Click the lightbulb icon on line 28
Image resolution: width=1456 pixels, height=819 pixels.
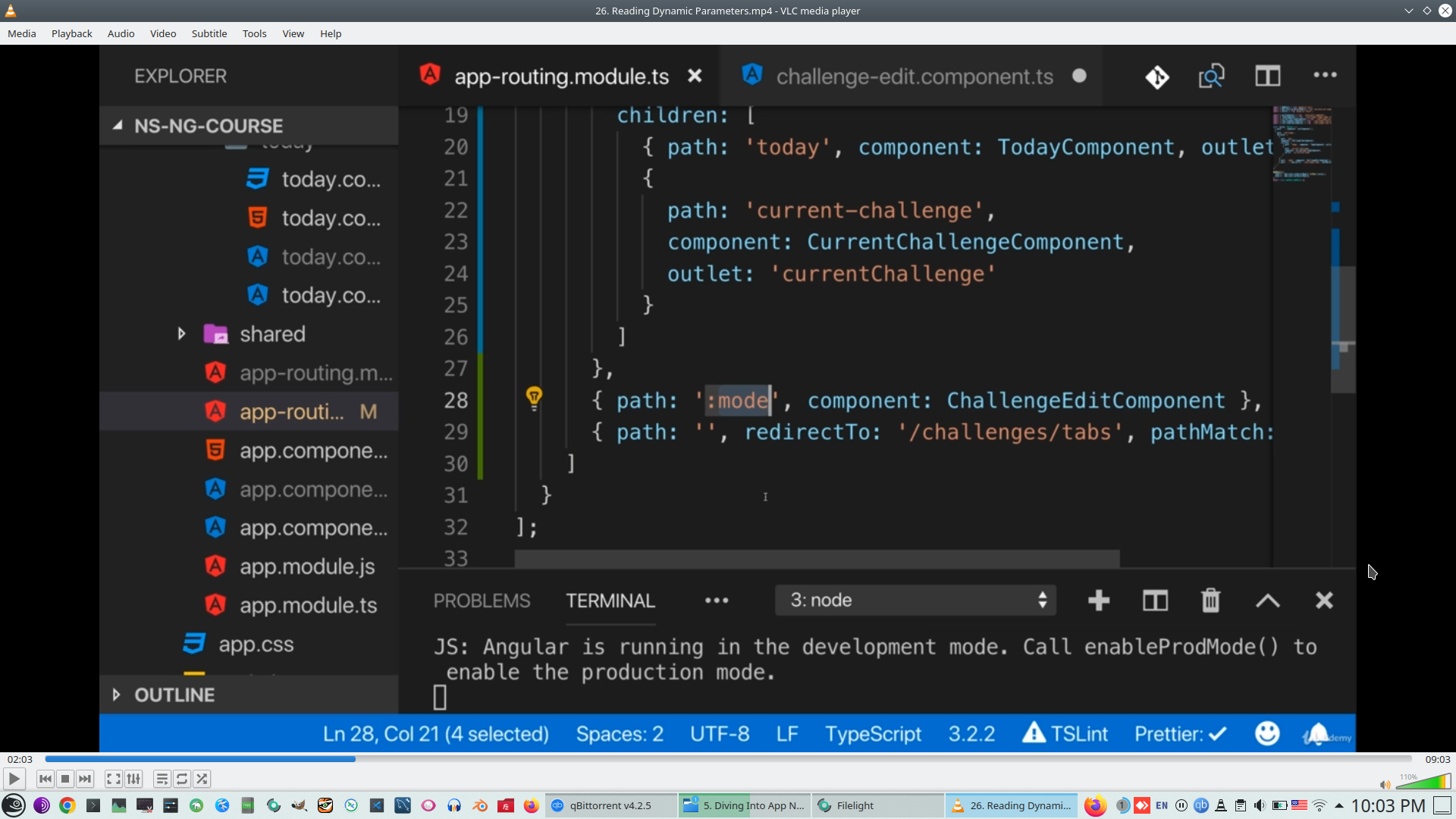click(x=534, y=397)
